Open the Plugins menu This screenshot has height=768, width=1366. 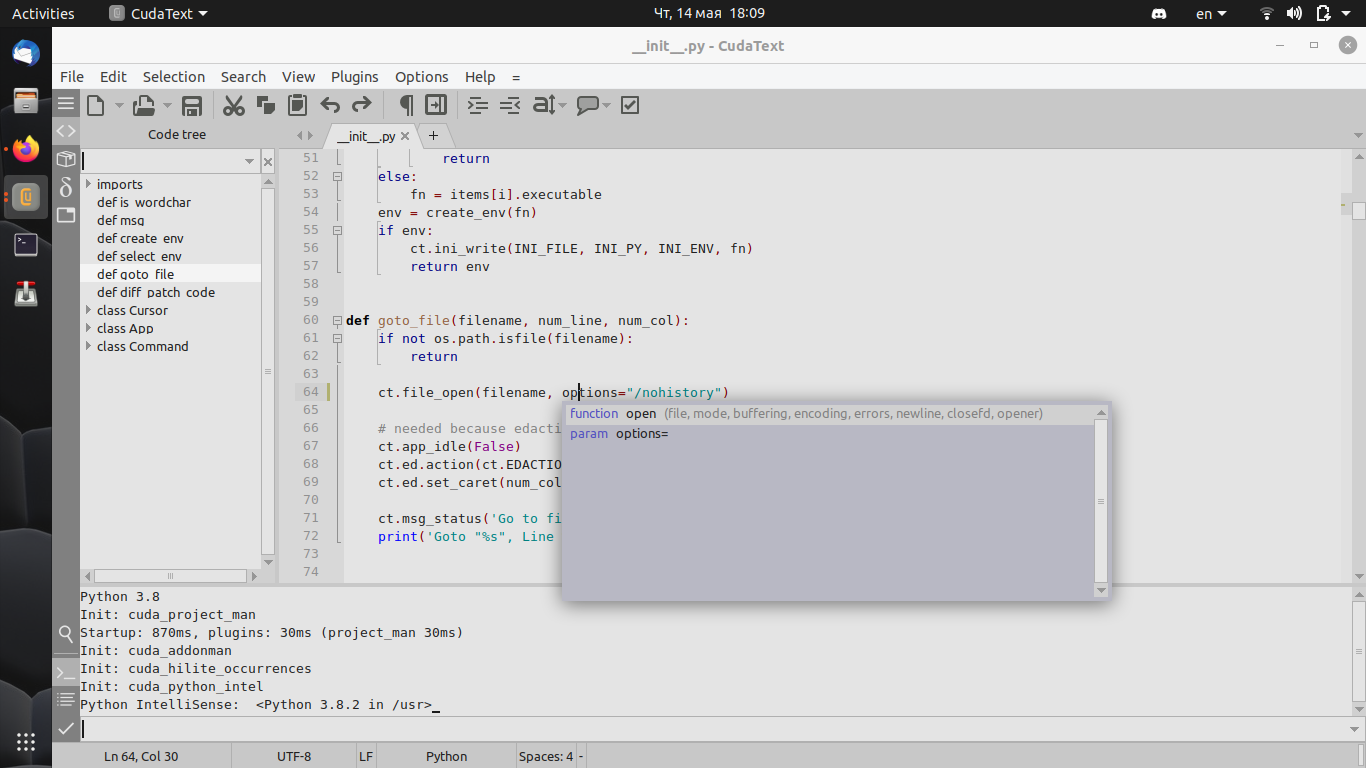(x=355, y=77)
